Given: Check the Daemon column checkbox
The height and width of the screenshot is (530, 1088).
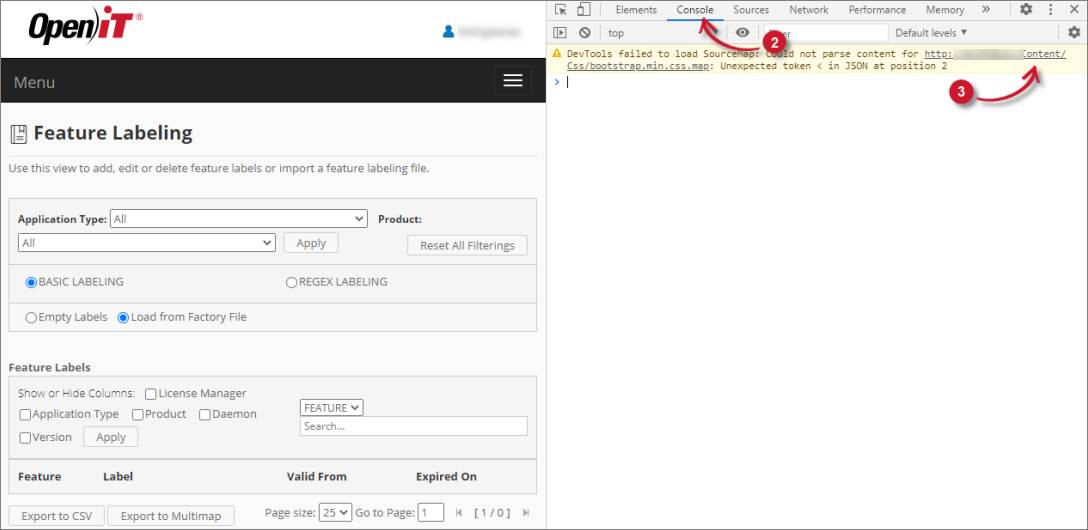Looking at the screenshot, I should [x=205, y=415].
